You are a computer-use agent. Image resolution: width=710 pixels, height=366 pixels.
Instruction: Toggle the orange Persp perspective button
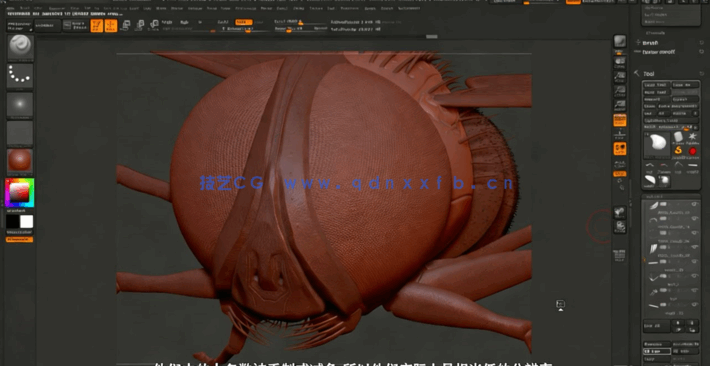(x=619, y=120)
